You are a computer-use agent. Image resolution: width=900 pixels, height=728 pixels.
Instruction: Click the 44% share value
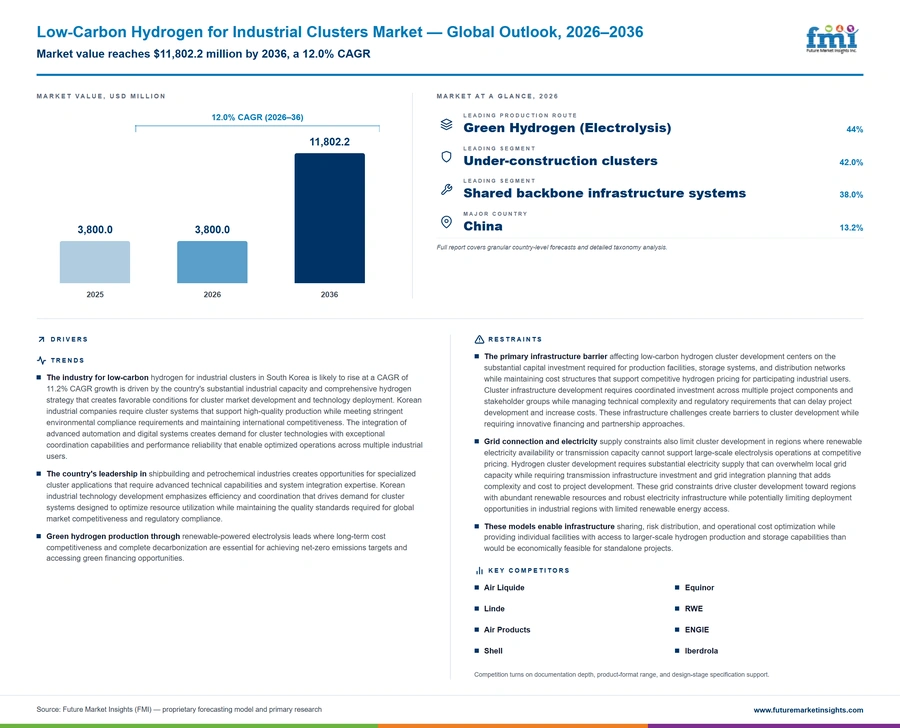pos(855,130)
